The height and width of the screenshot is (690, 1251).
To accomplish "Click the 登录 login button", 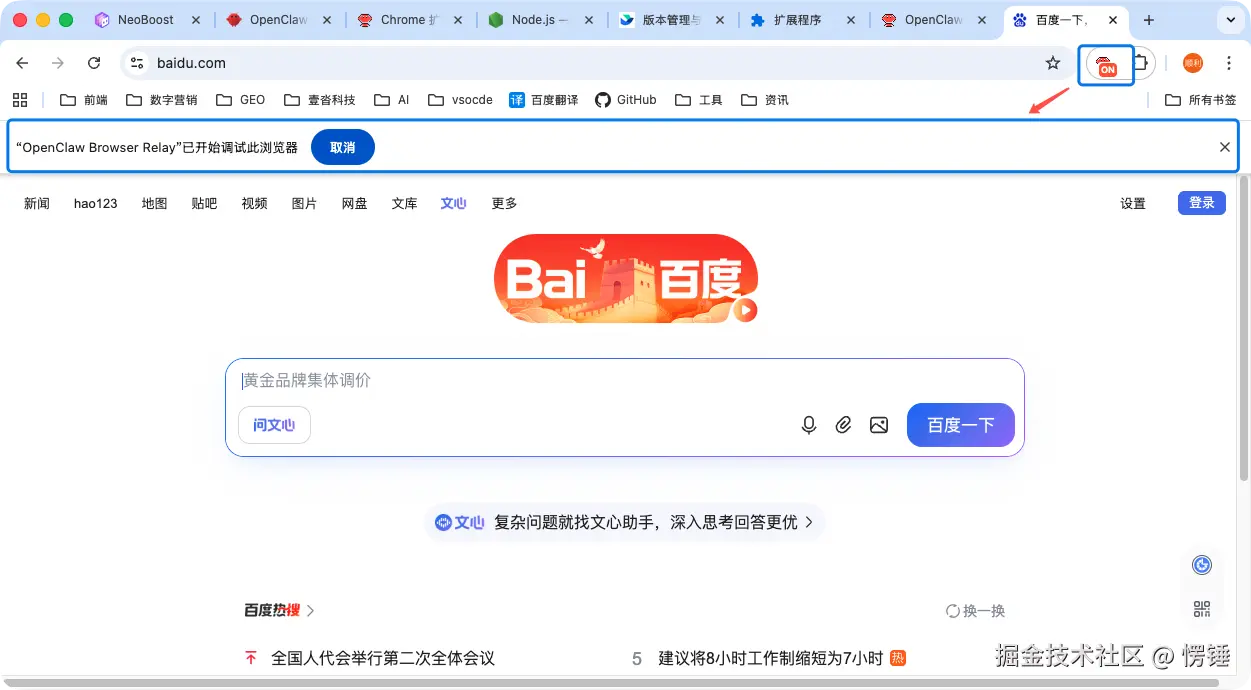I will click(1202, 203).
